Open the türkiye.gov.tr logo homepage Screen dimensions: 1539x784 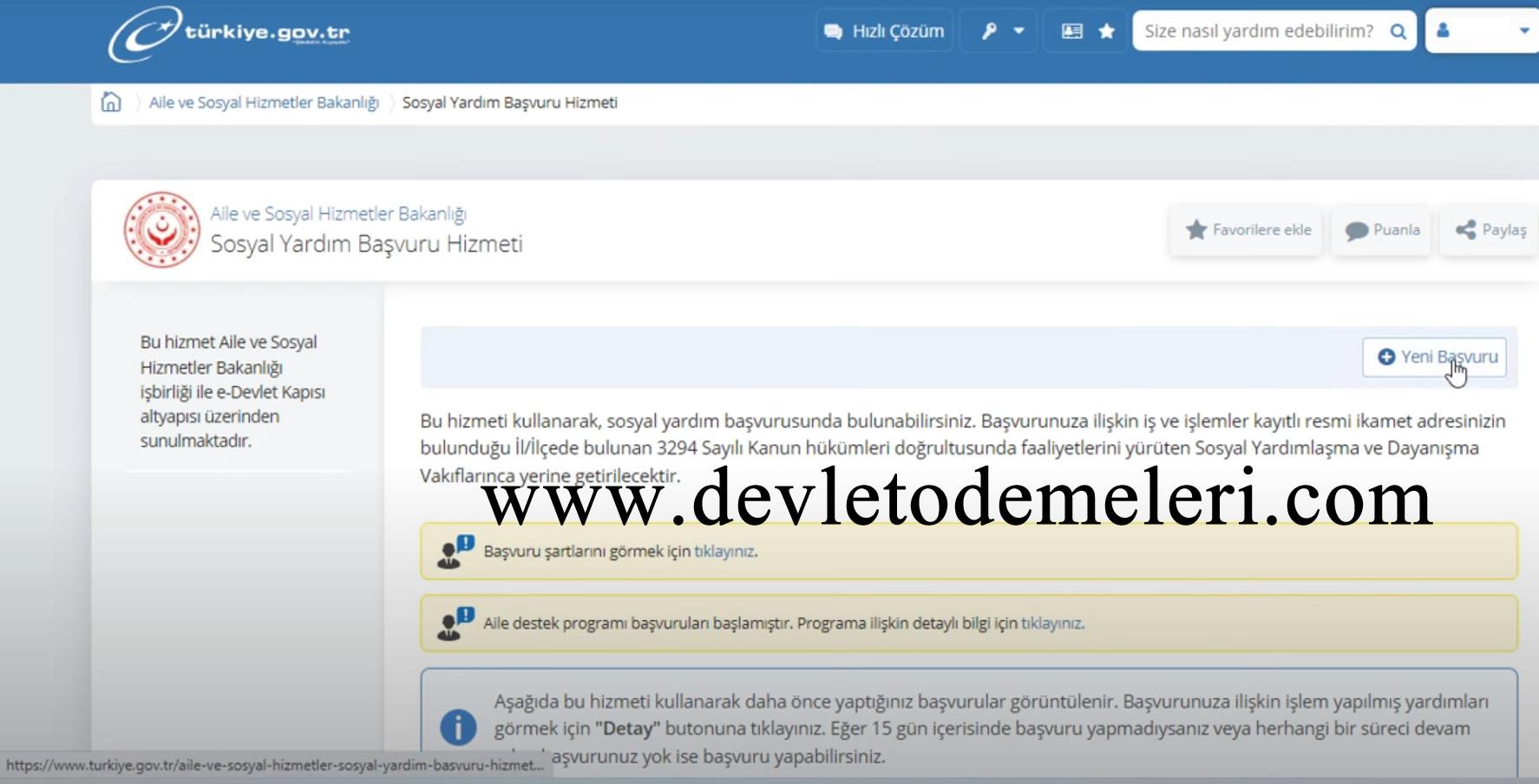pos(229,33)
